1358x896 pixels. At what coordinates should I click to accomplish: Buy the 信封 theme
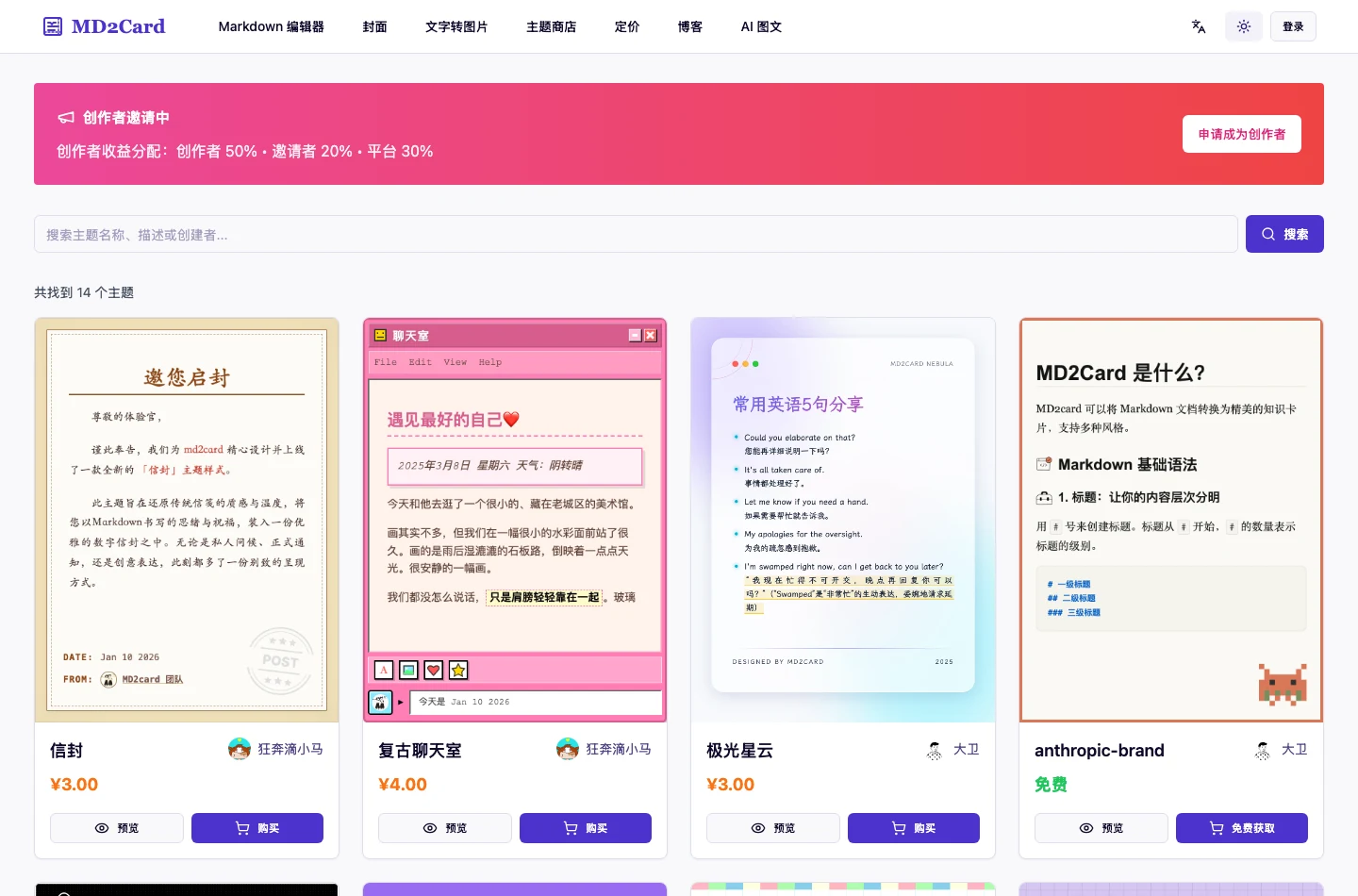[x=257, y=828]
